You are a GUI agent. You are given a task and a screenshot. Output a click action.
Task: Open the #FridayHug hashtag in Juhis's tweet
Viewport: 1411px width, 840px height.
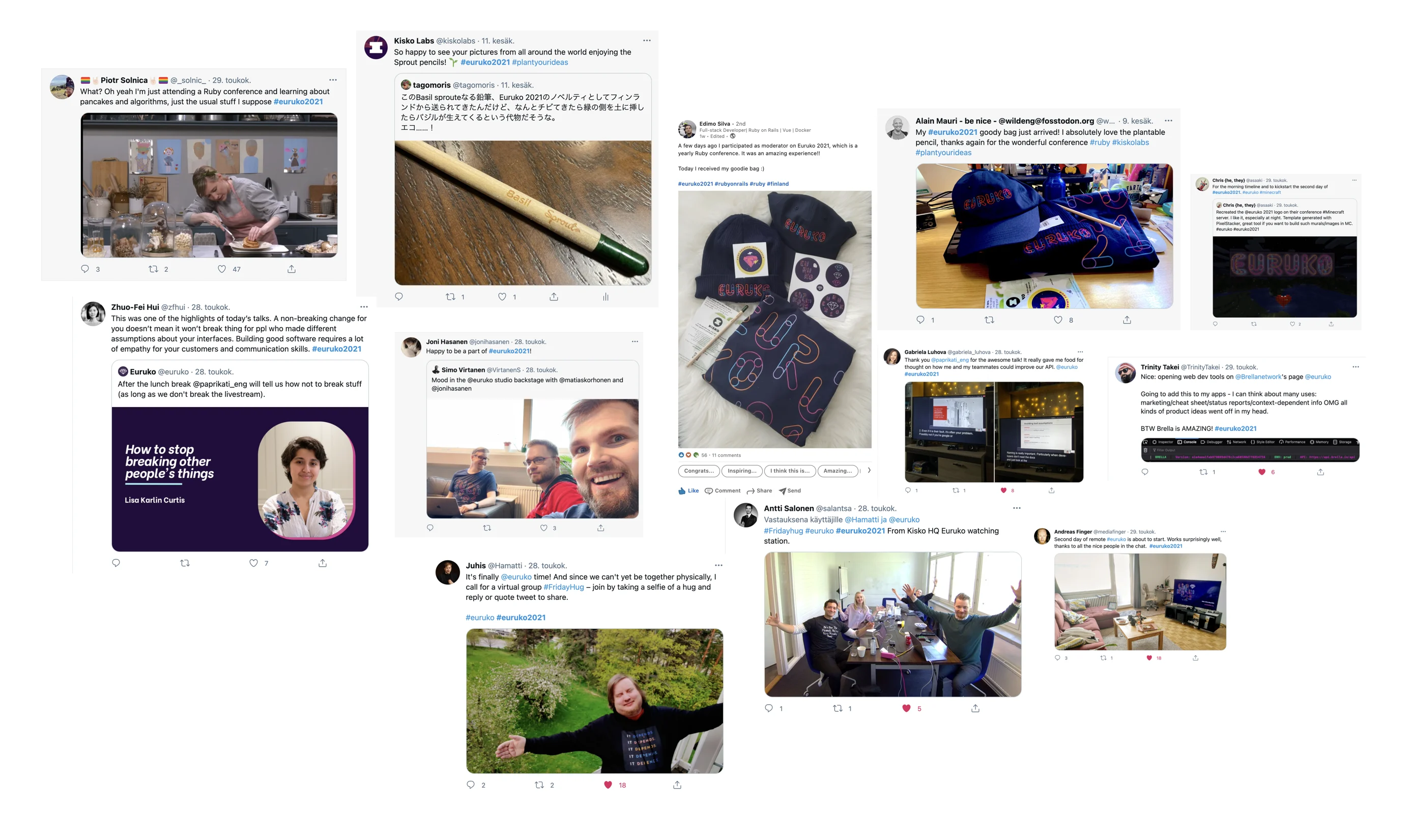coord(563,587)
